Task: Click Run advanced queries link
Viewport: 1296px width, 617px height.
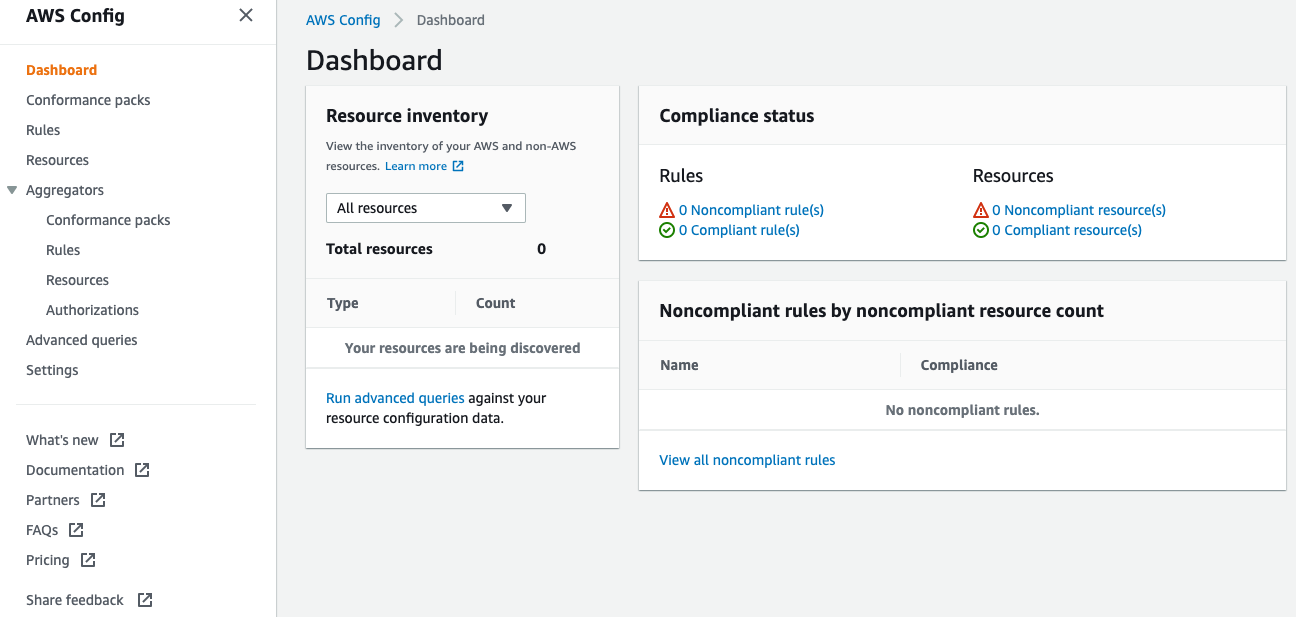Action: pyautogui.click(x=395, y=398)
